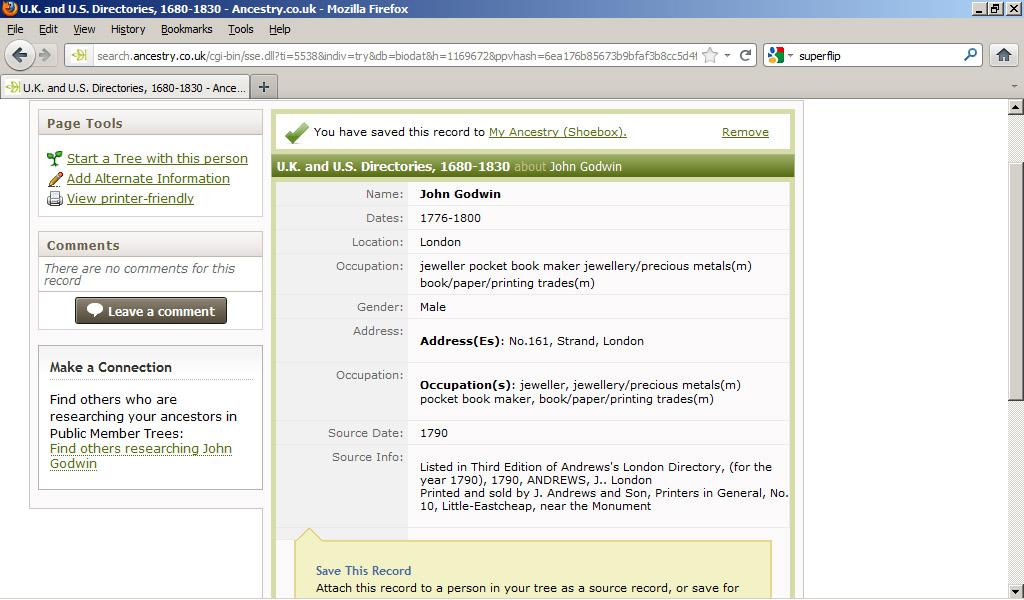Open a new tab with the plus button
Viewport: 1024px width, 600px height.
pyautogui.click(x=264, y=87)
